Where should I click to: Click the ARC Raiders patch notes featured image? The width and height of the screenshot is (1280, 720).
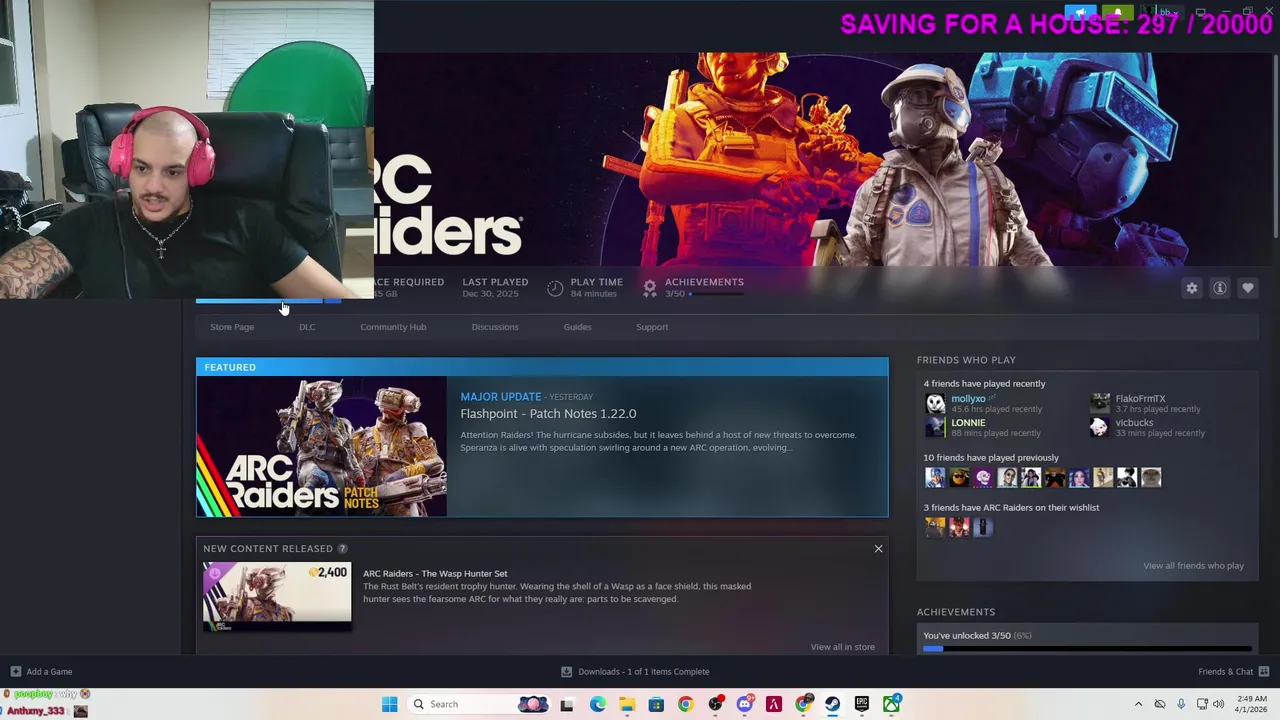pos(321,447)
